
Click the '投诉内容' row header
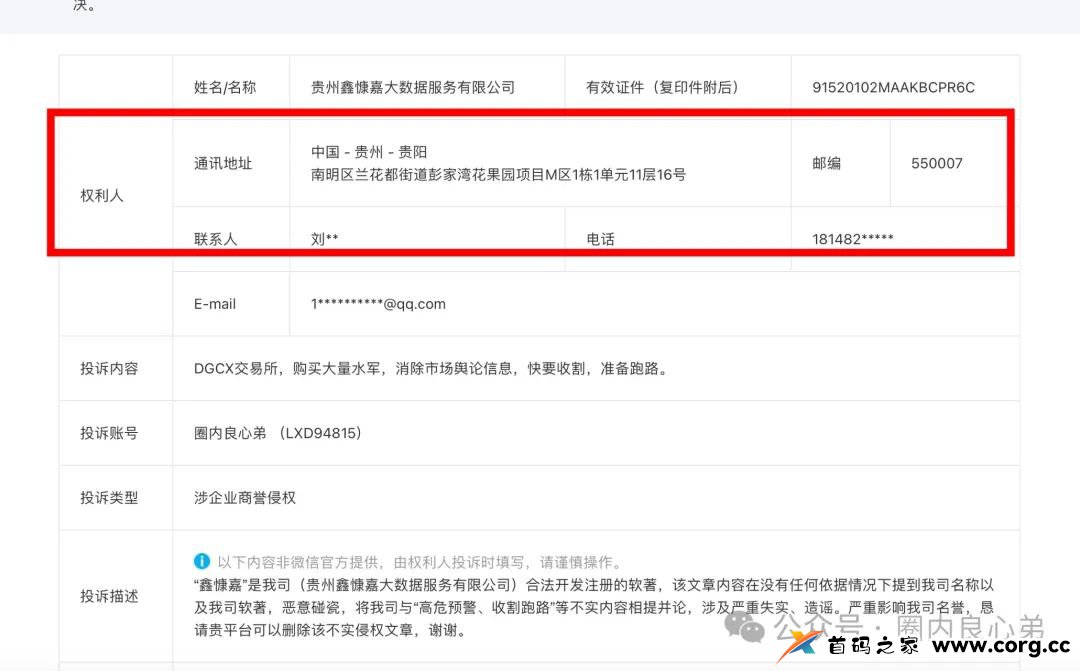(109, 369)
